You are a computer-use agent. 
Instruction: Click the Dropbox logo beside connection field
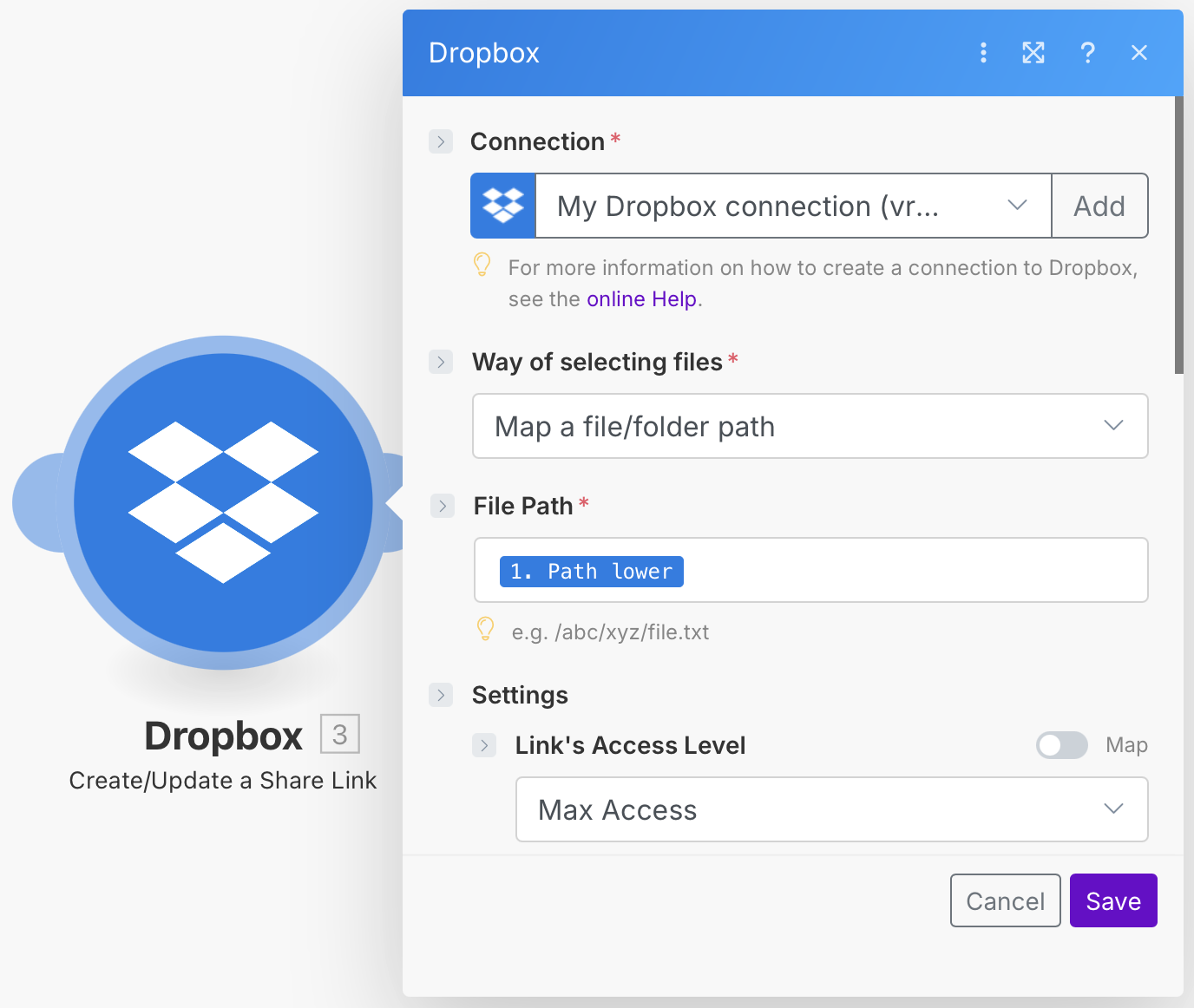[x=503, y=206]
